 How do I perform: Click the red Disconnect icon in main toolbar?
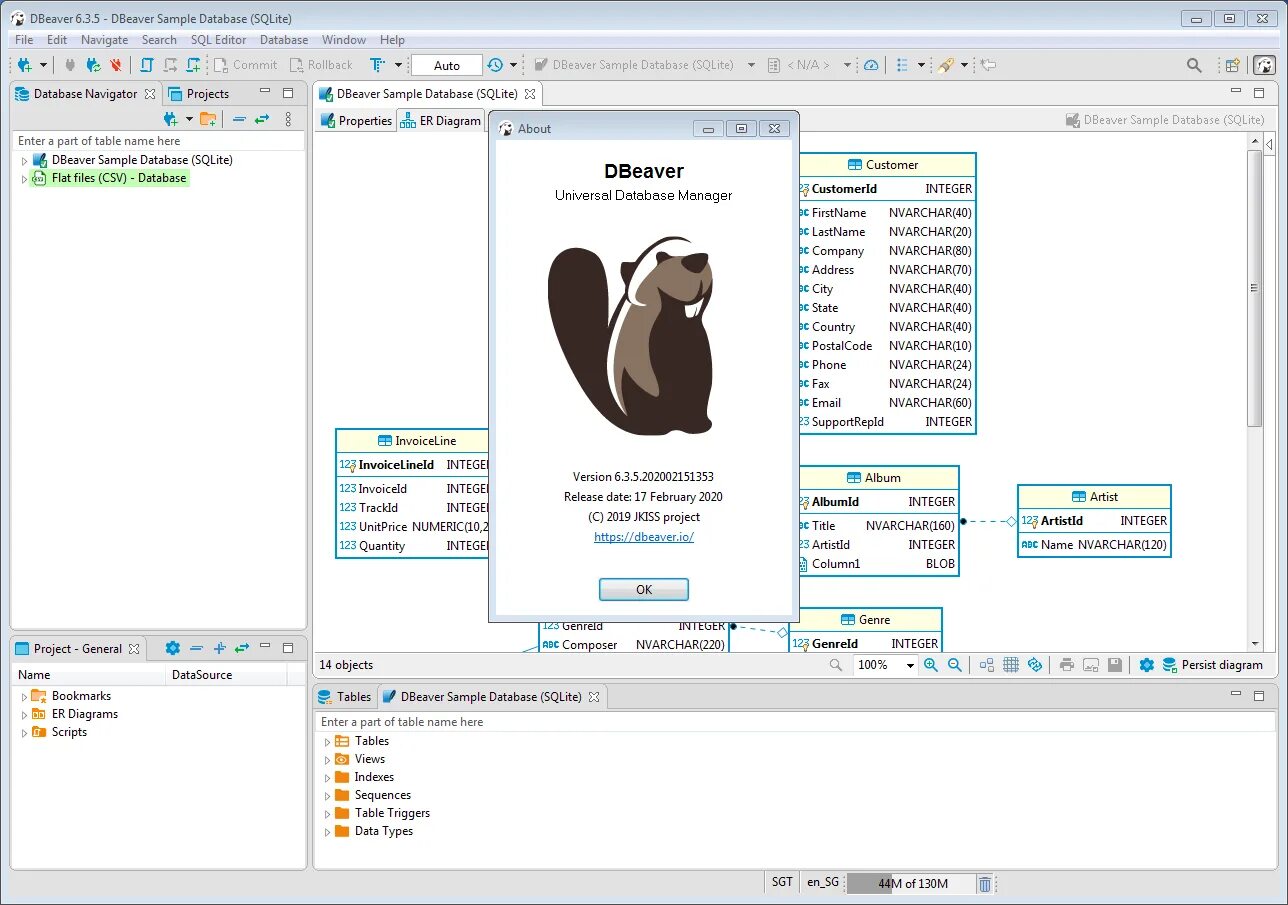[x=116, y=65]
